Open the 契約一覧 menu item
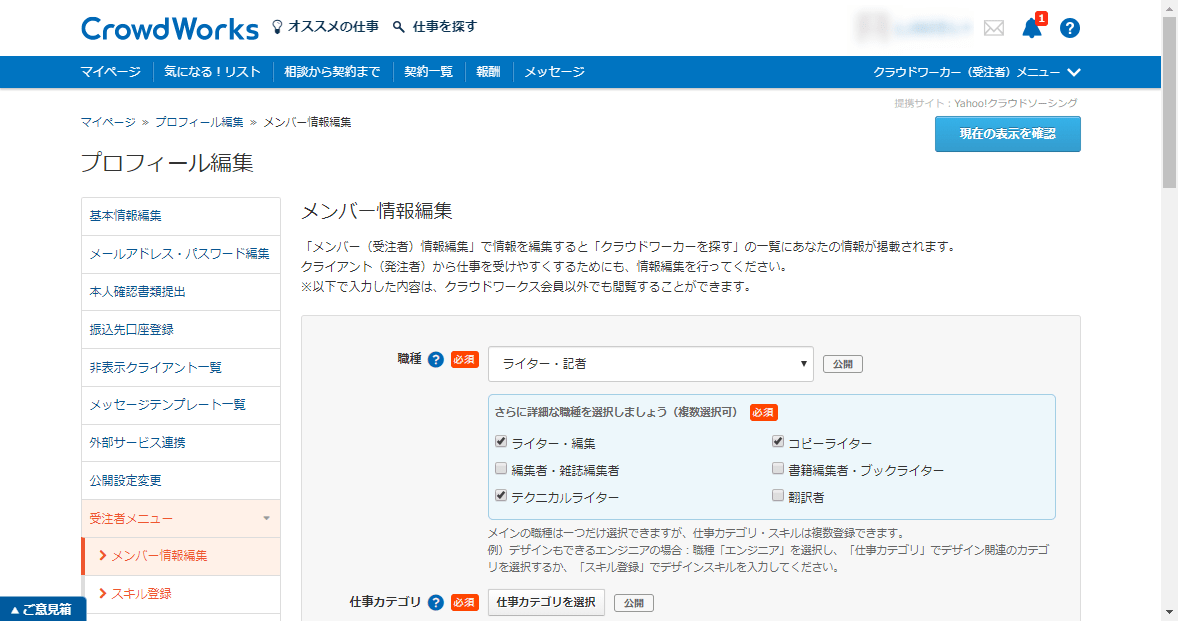The image size is (1178, 621). (x=428, y=72)
